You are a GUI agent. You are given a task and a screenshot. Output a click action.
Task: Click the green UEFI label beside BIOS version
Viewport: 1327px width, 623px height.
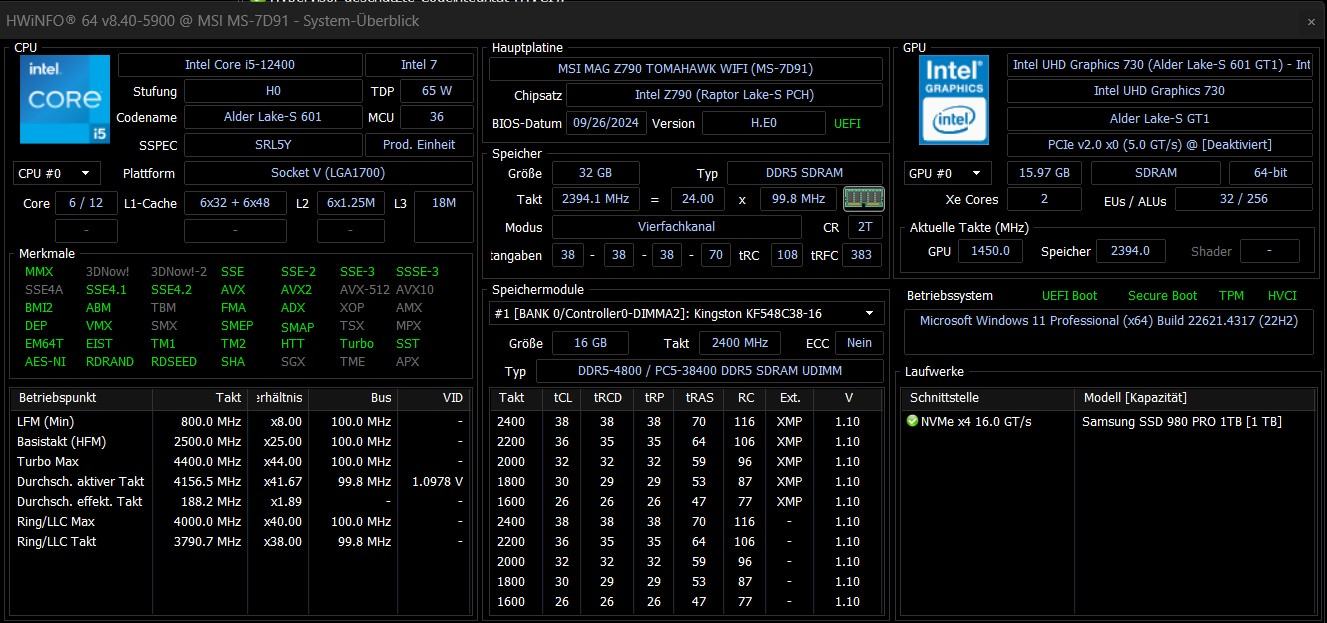click(x=847, y=124)
